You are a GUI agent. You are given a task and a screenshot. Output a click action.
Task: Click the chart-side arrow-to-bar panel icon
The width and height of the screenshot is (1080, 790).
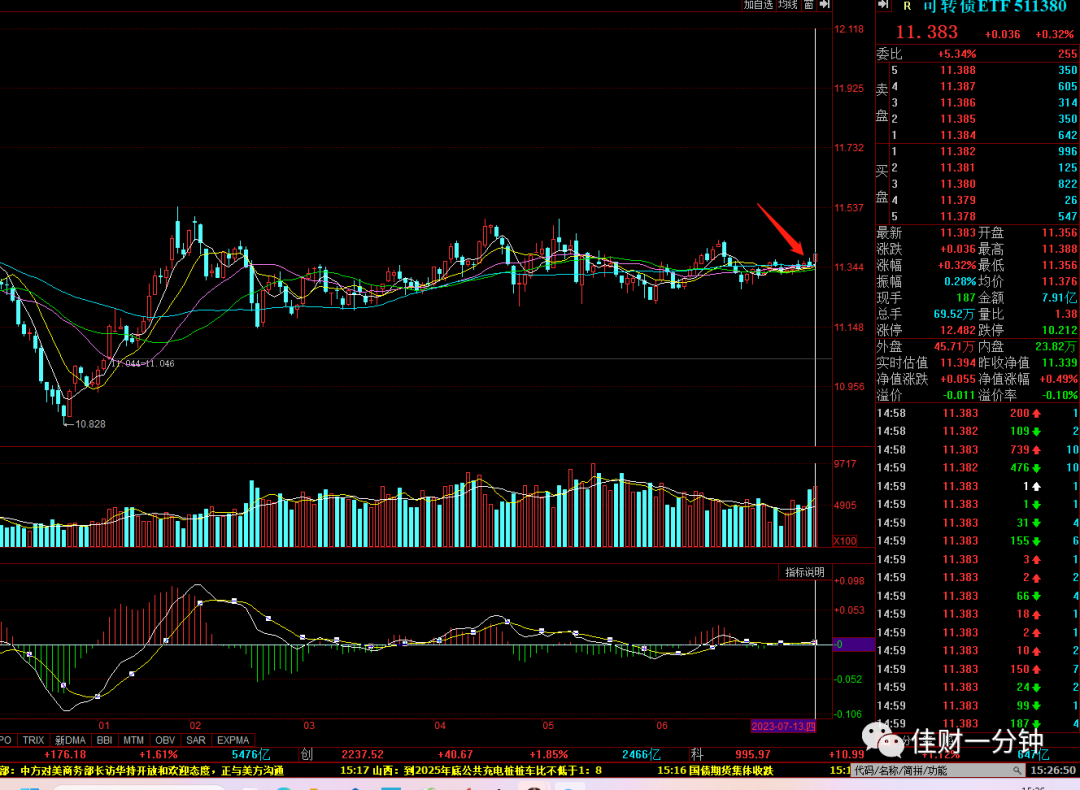tap(824, 5)
